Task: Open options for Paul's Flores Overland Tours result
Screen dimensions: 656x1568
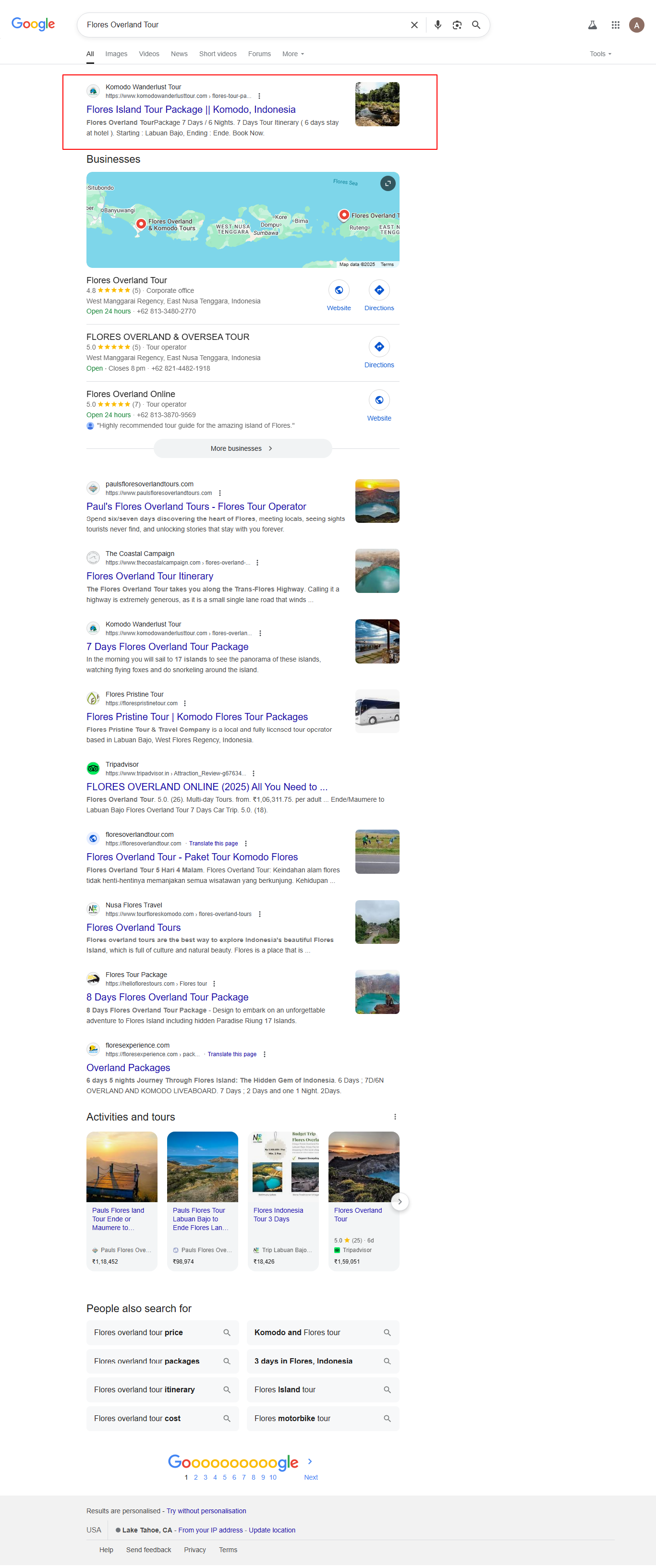Action: click(220, 493)
